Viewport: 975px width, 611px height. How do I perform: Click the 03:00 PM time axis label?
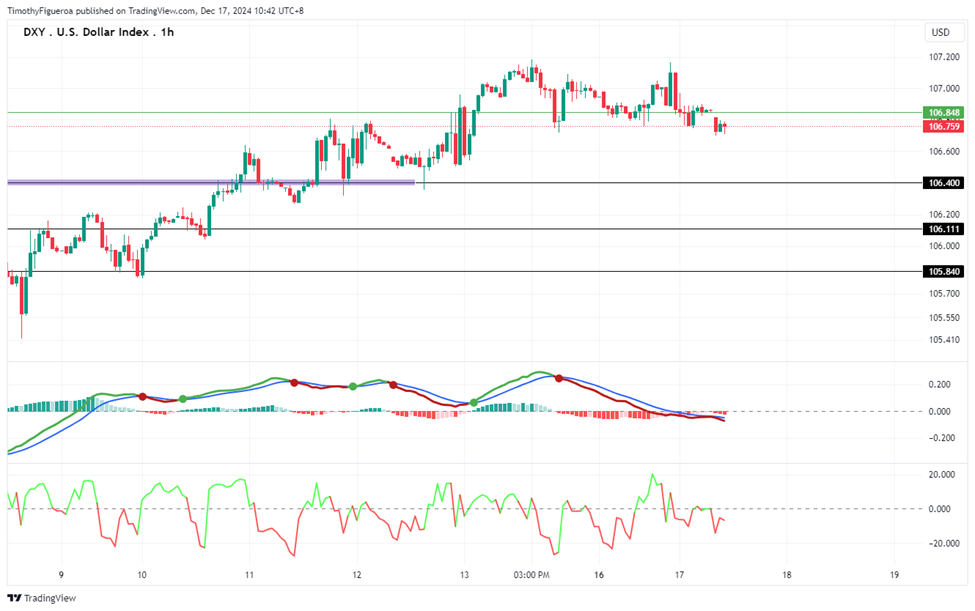531,575
